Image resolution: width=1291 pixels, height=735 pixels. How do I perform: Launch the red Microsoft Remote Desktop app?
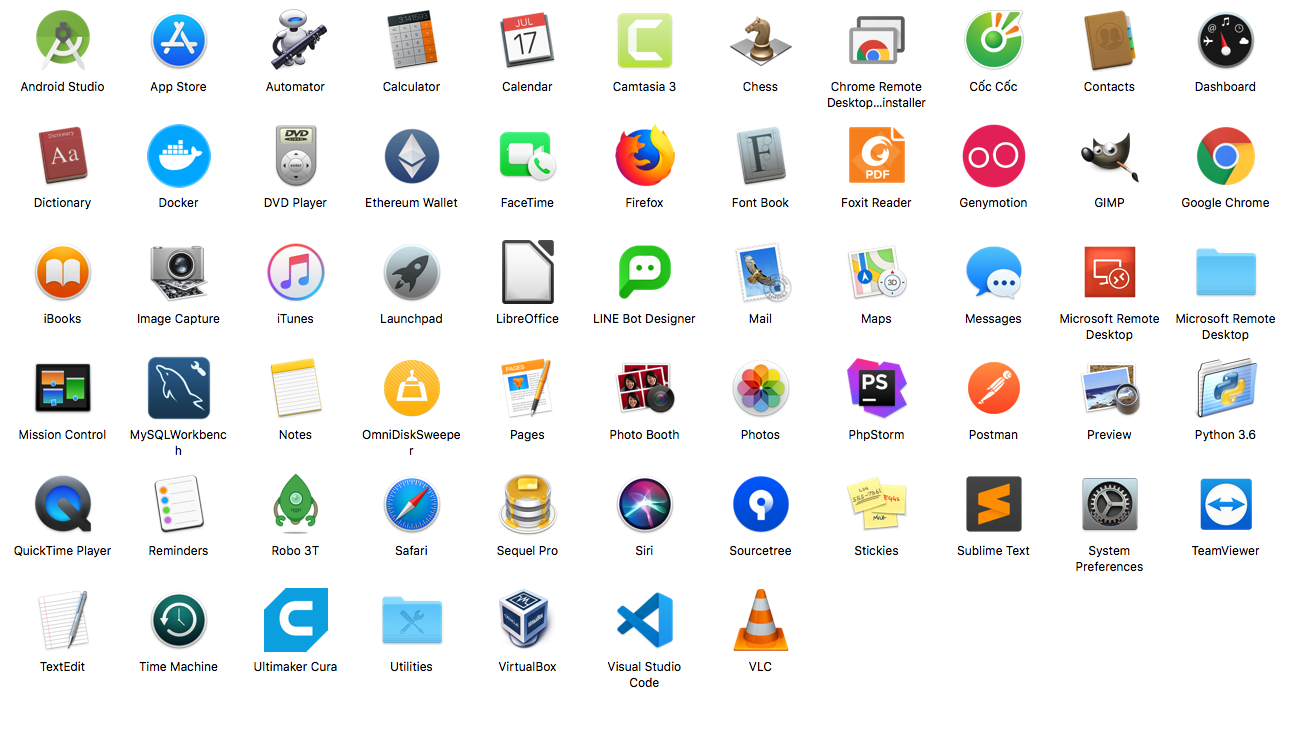1109,272
